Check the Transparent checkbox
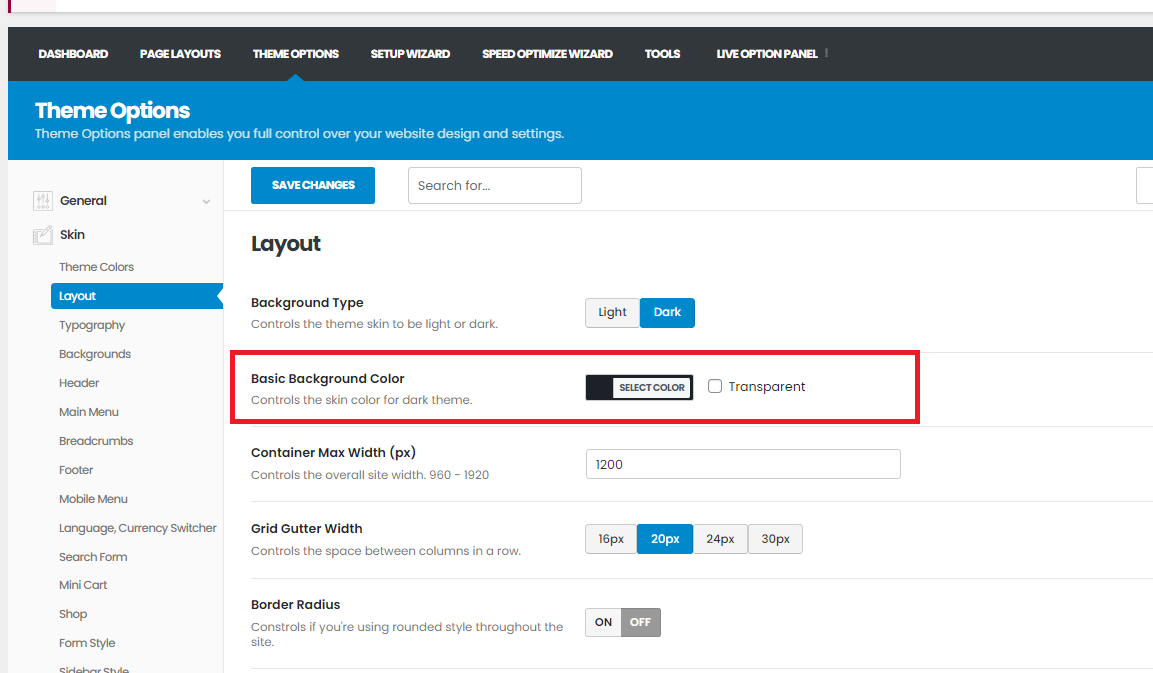The height and width of the screenshot is (673, 1153). pyautogui.click(x=715, y=386)
